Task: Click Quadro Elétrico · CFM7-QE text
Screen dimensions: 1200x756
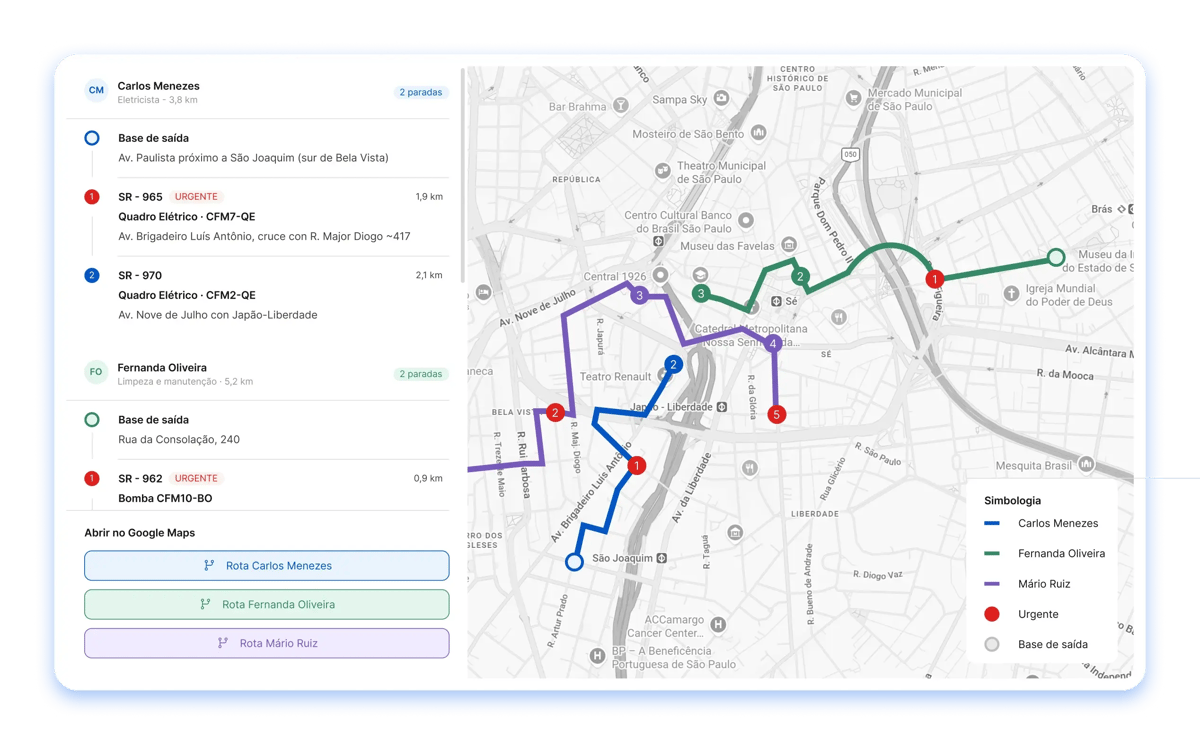Action: 187,216
